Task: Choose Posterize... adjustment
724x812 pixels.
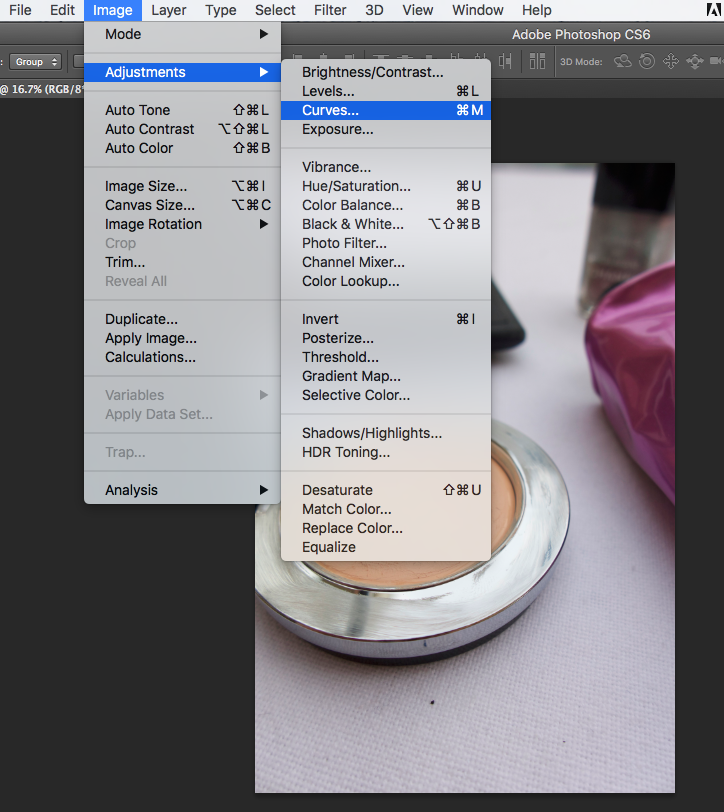Action: tap(386, 338)
